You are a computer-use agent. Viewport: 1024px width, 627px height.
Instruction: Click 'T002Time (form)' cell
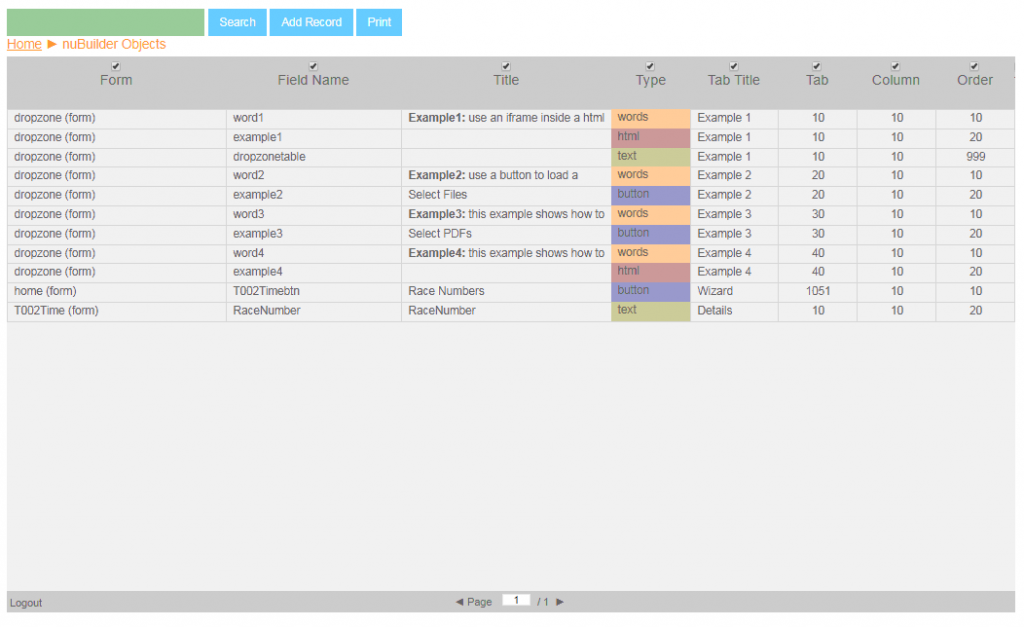point(116,311)
